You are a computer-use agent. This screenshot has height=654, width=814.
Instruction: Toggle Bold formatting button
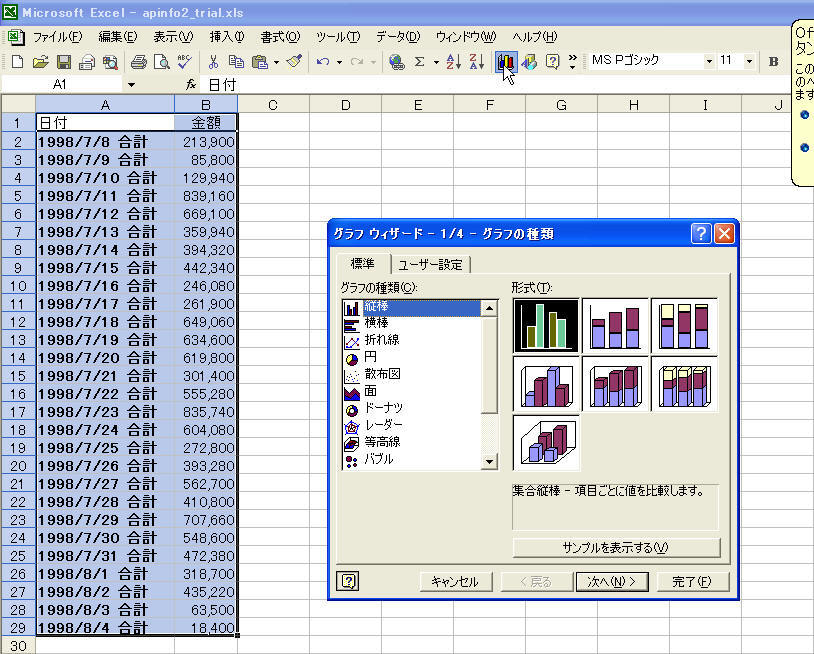(x=773, y=62)
